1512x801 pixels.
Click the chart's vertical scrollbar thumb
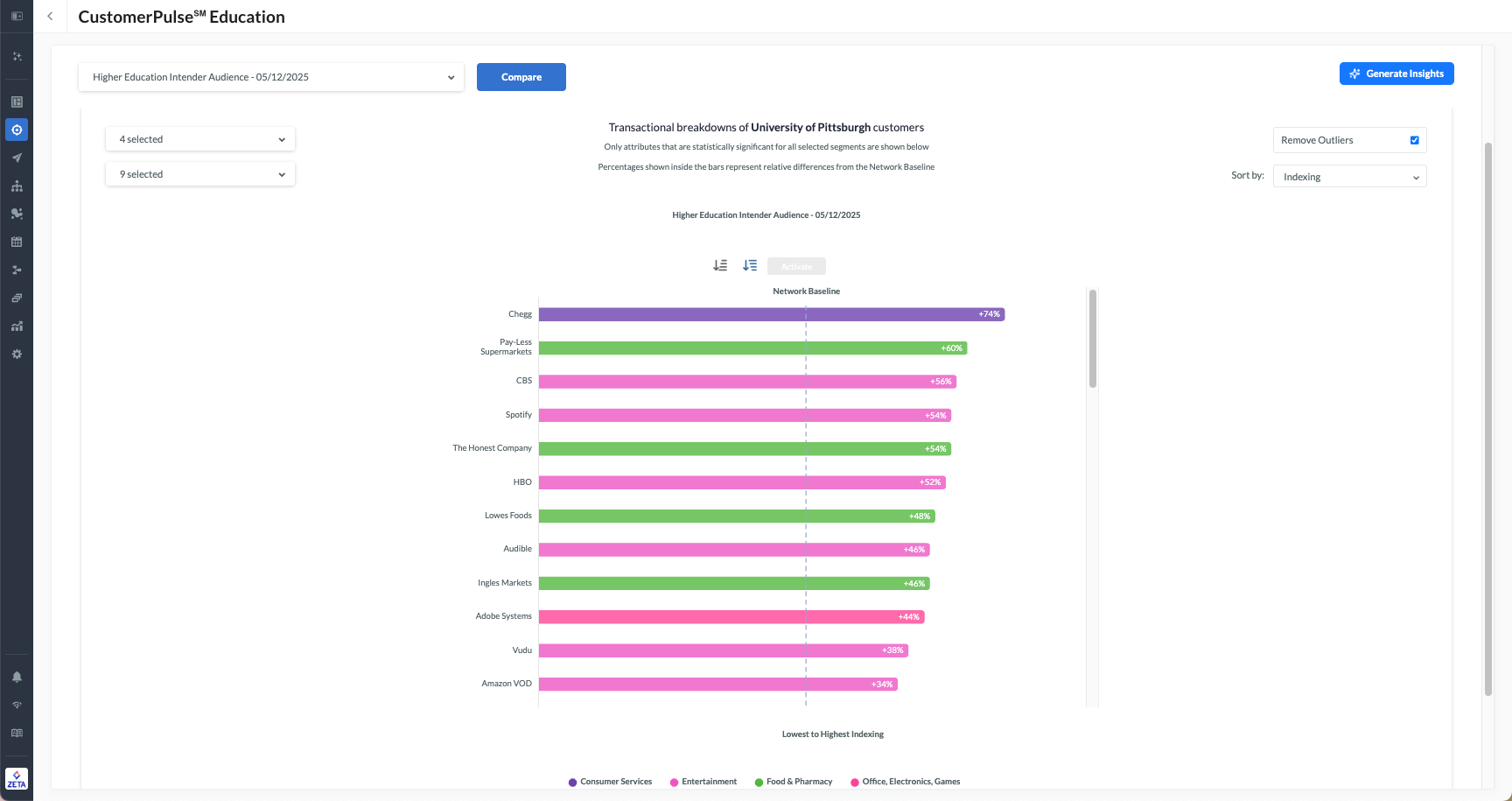1093,338
